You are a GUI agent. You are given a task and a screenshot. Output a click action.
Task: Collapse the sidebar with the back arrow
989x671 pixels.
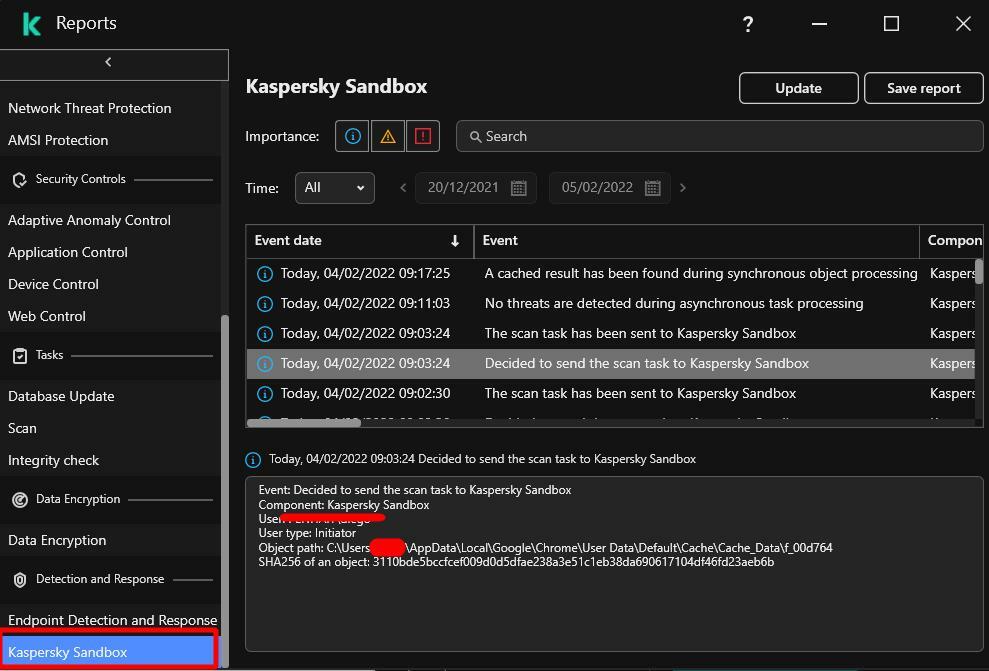[108, 63]
